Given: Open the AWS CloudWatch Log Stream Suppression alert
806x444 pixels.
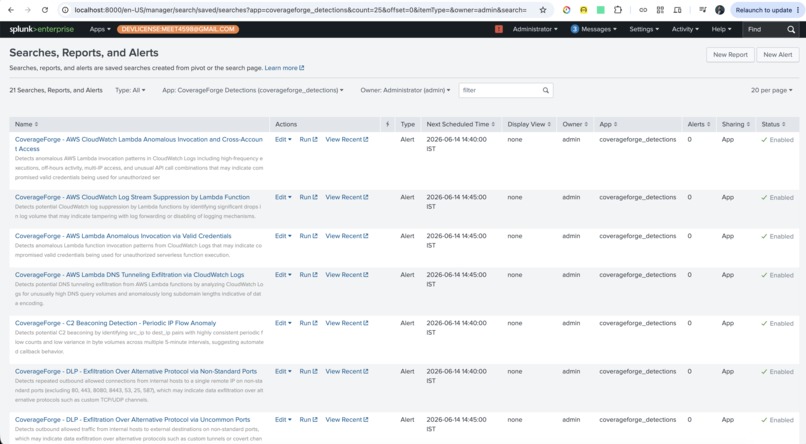Looking at the screenshot, I should click(x=132, y=197).
